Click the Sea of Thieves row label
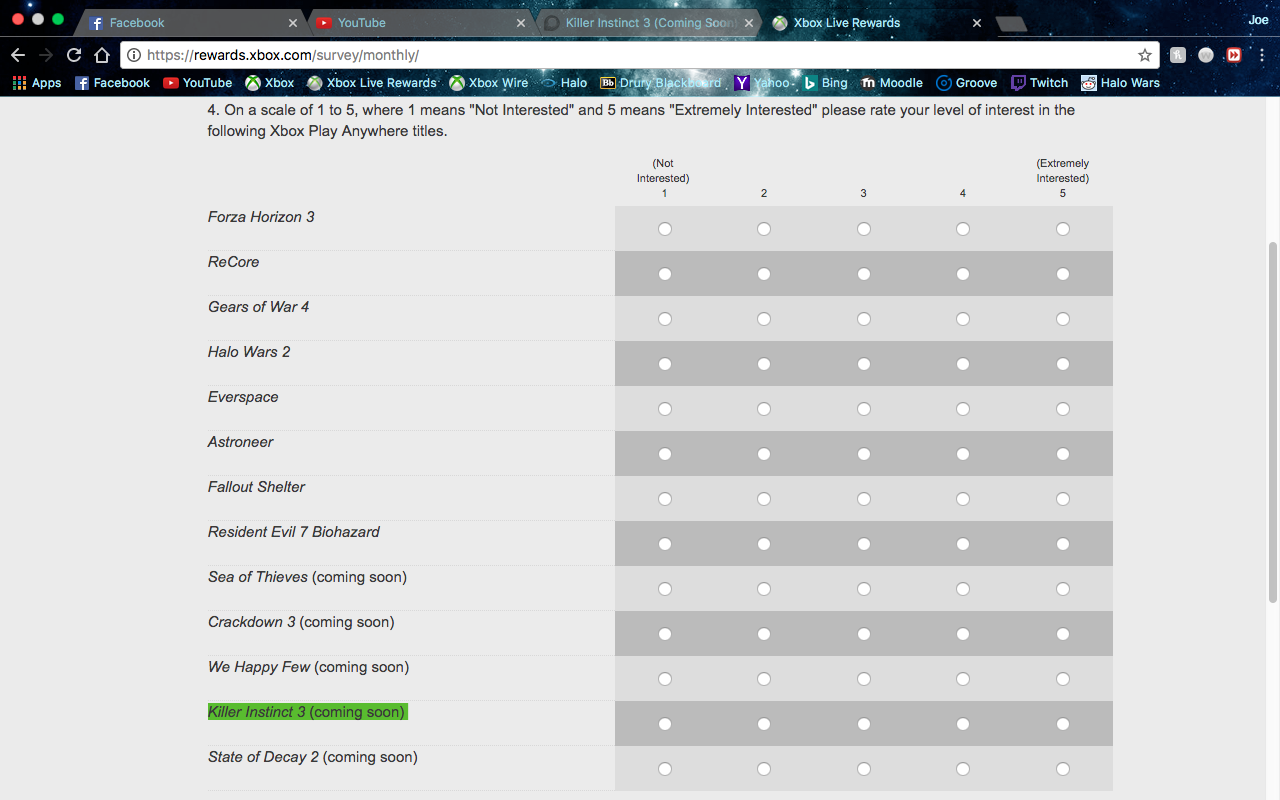 (x=307, y=577)
